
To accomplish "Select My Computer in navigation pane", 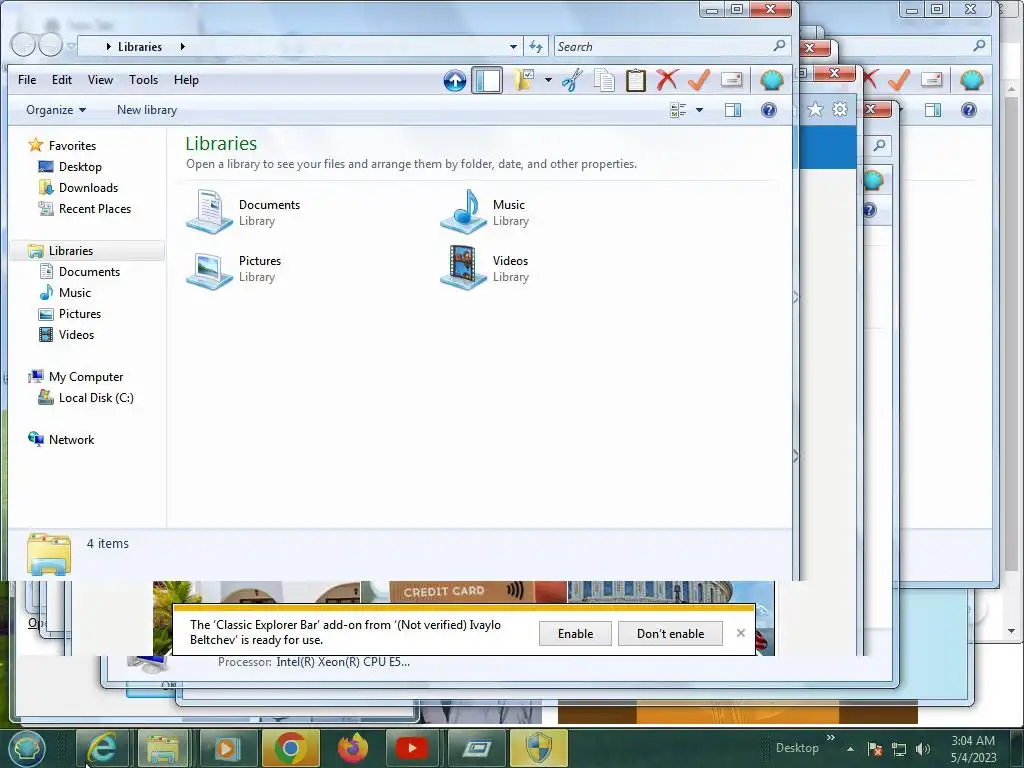I will (x=86, y=377).
